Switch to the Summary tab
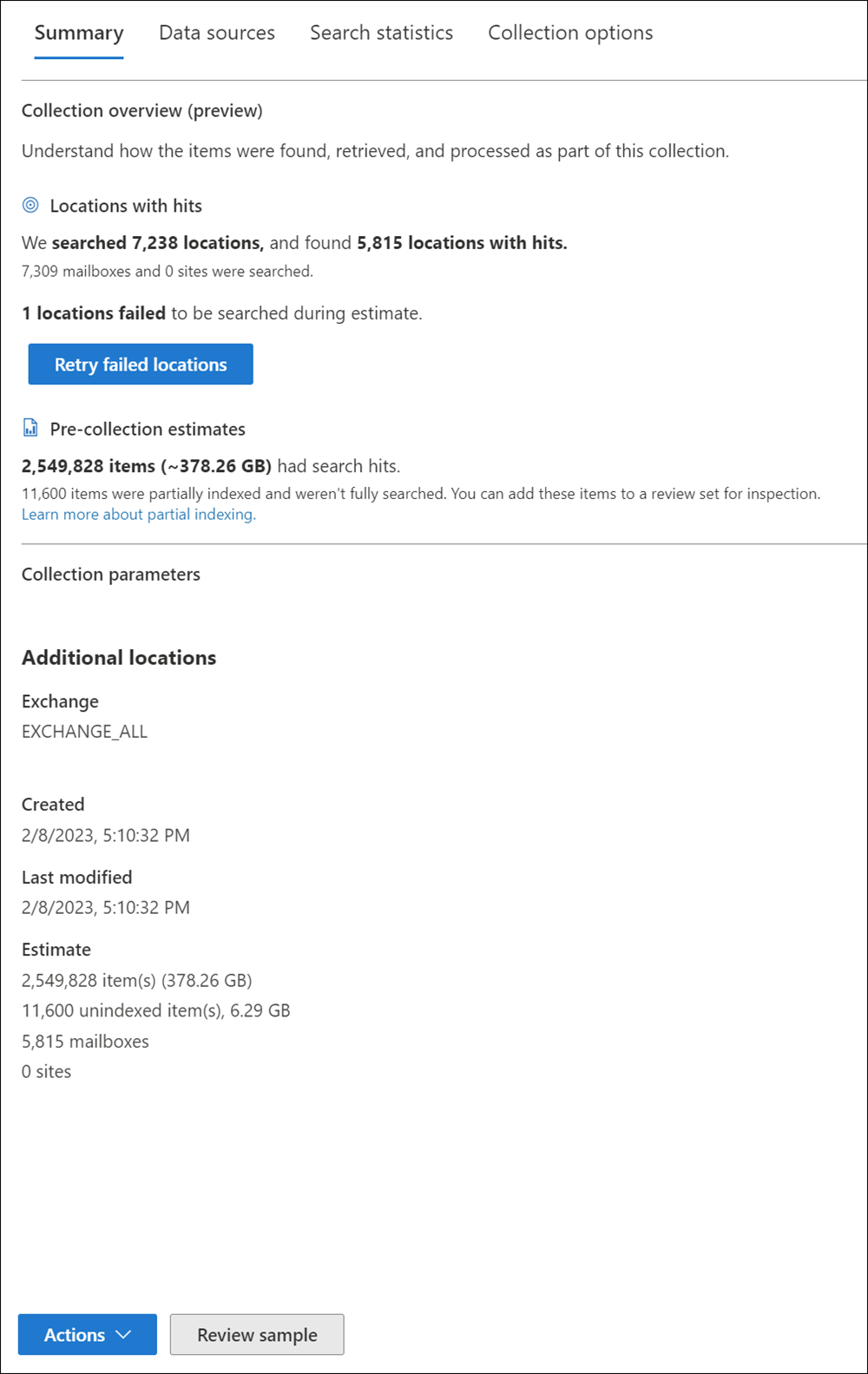 pos(79,33)
